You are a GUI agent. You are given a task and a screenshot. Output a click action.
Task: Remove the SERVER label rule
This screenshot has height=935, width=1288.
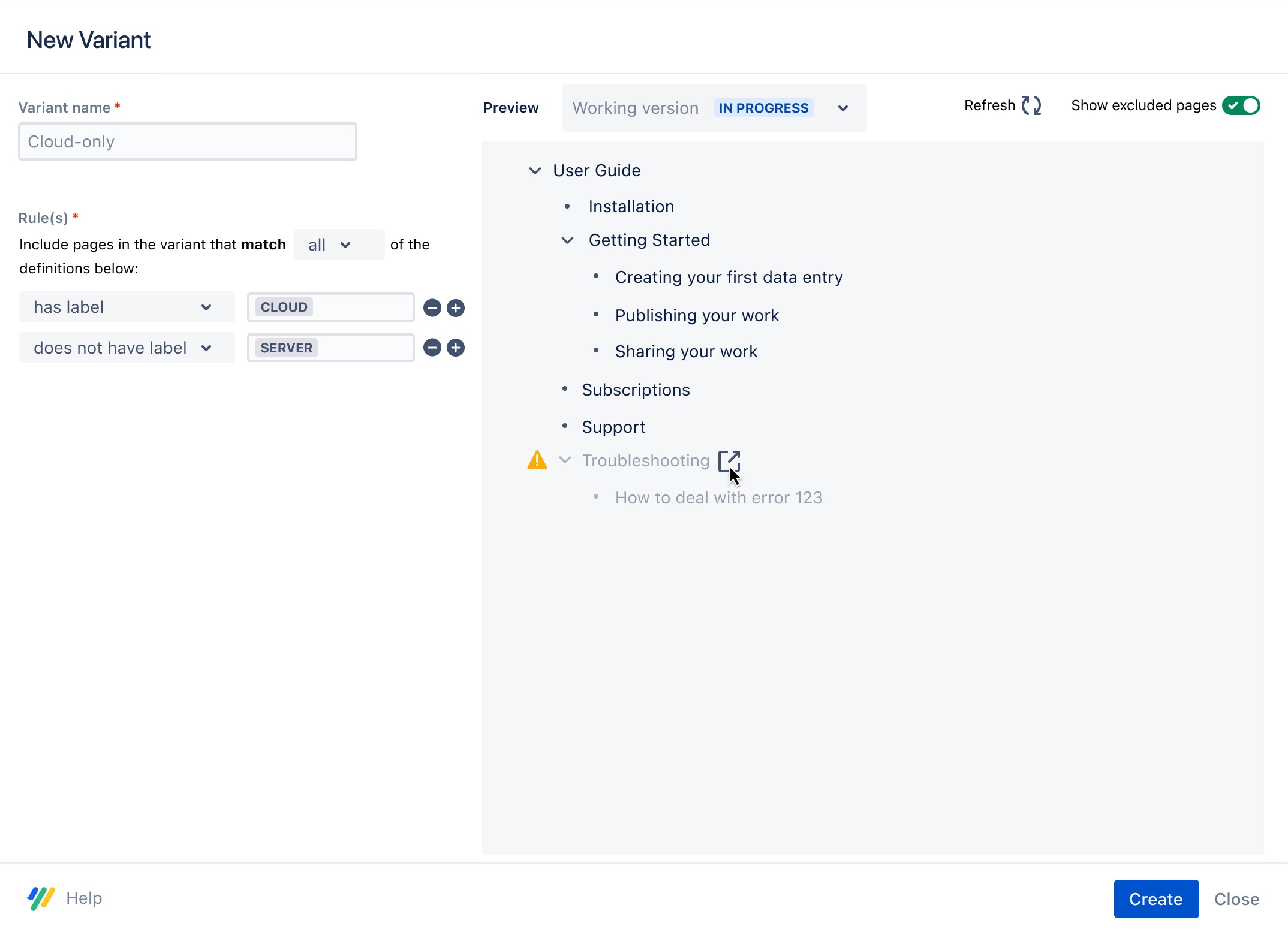point(432,348)
